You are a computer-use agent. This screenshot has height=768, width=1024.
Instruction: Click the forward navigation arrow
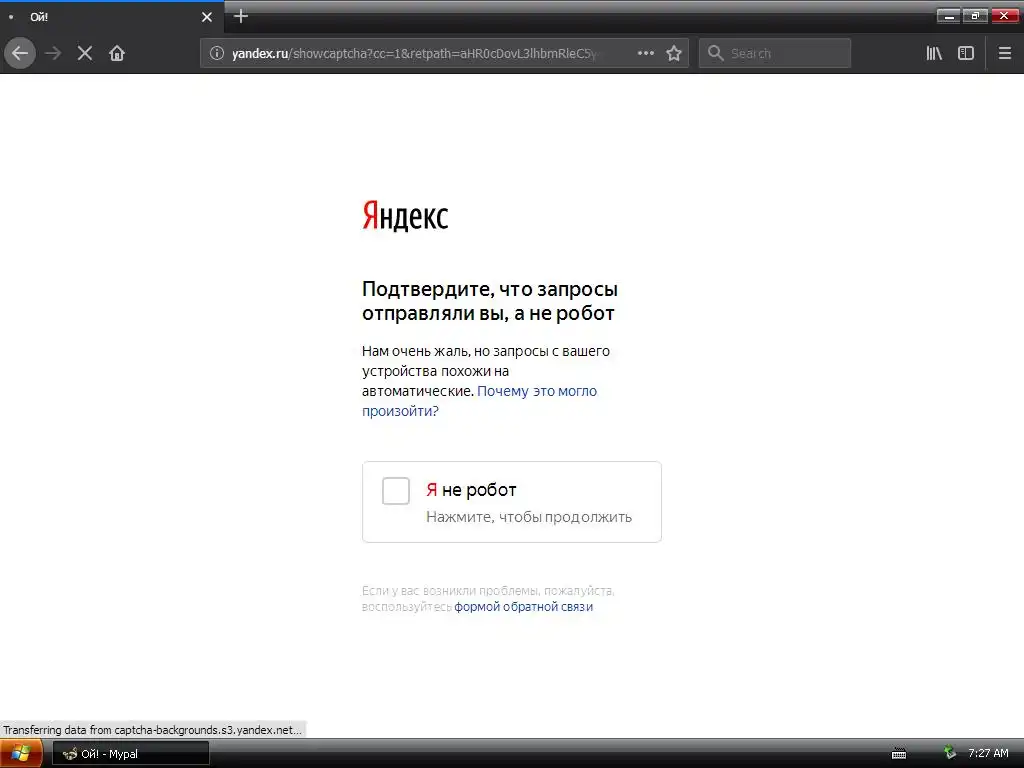(53, 53)
